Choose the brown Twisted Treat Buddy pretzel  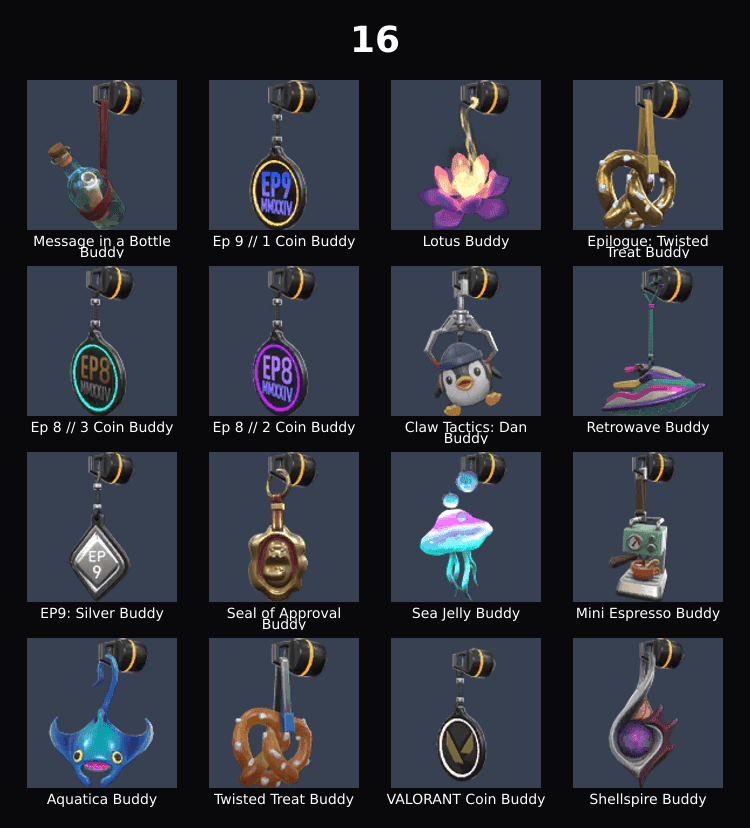pyautogui.click(x=284, y=712)
